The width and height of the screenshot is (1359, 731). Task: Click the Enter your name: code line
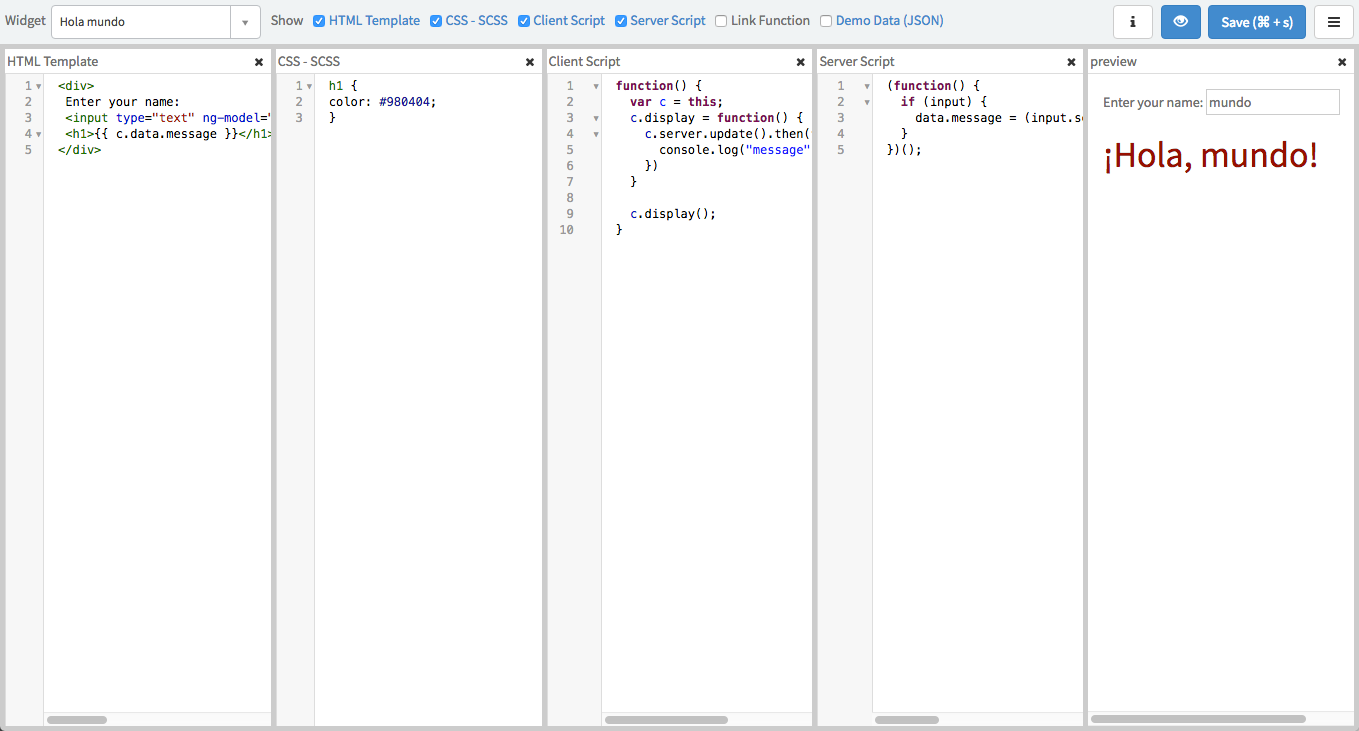pos(122,102)
